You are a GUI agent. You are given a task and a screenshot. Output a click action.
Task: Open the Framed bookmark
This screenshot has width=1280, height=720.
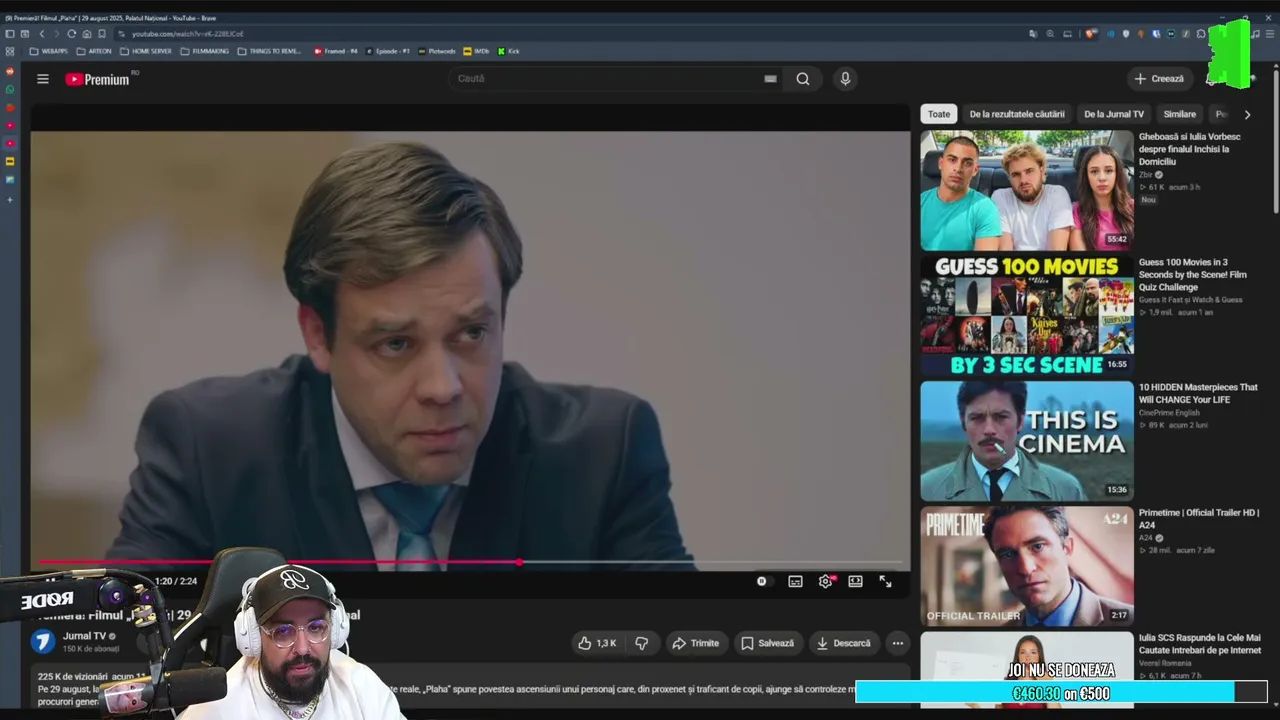coord(336,51)
